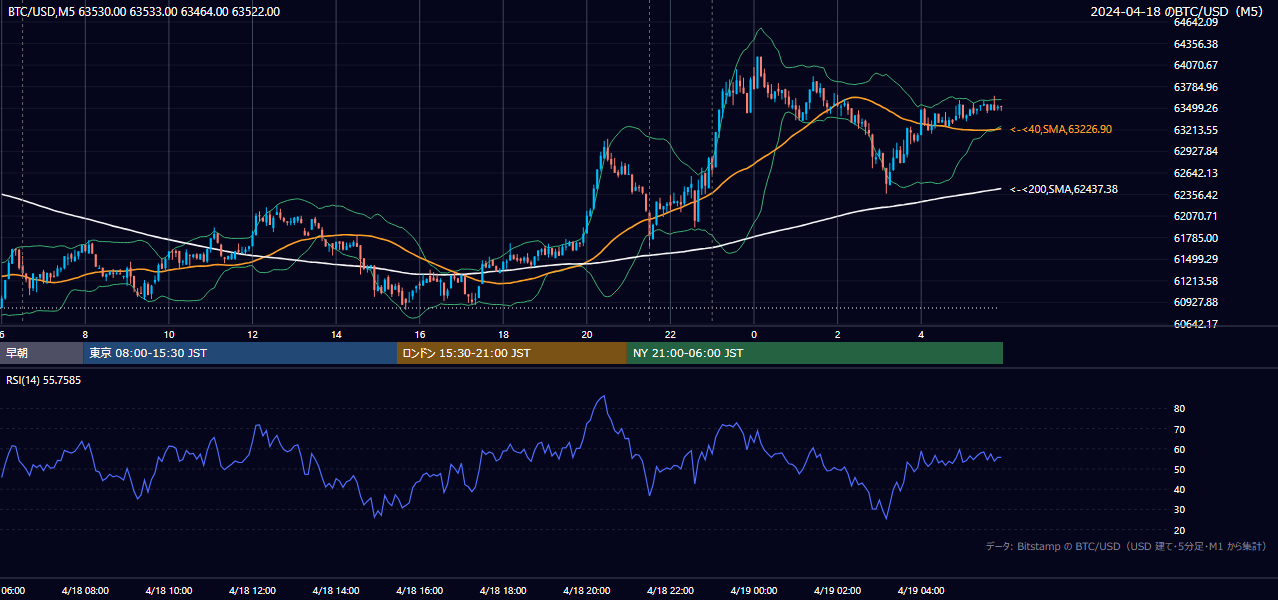Click hour tick 18 under the price chart

[503, 335]
